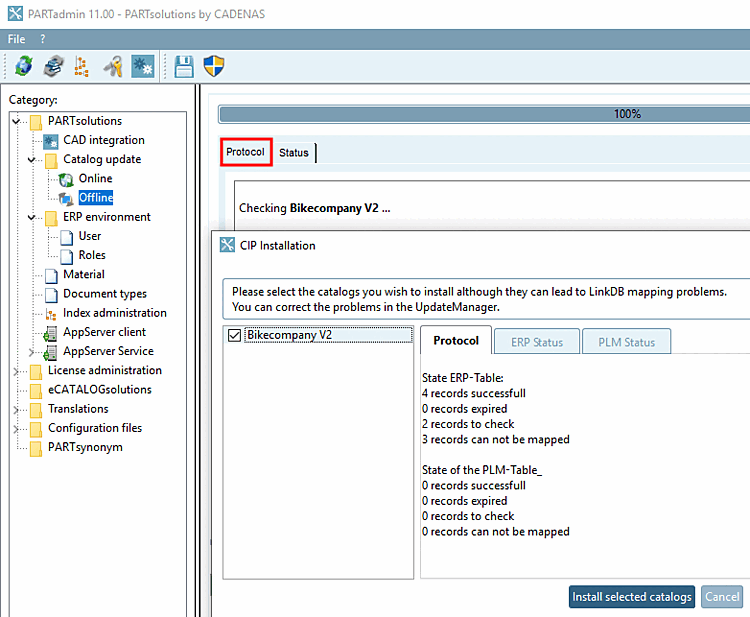
Task: Click the floppy disk save icon
Action: click(184, 66)
